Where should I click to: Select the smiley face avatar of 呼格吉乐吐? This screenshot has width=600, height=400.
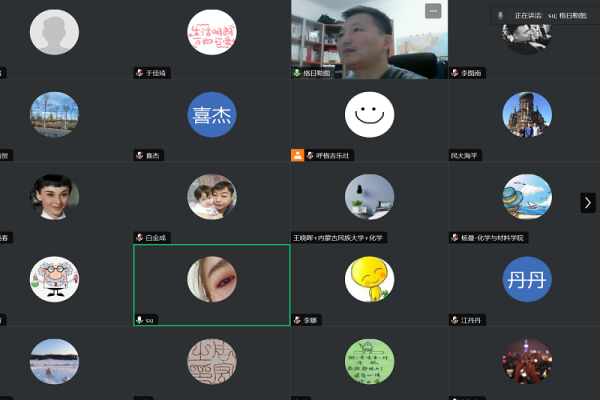click(369, 114)
